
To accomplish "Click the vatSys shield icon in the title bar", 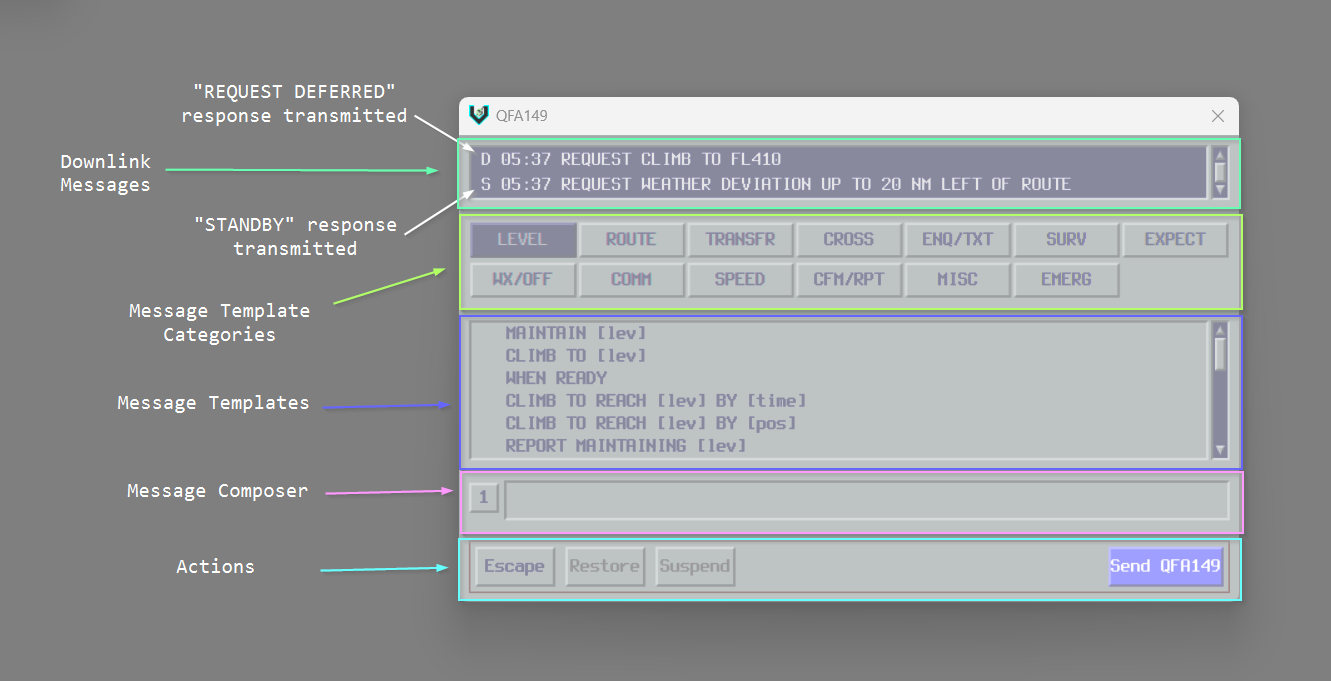I will point(479,115).
